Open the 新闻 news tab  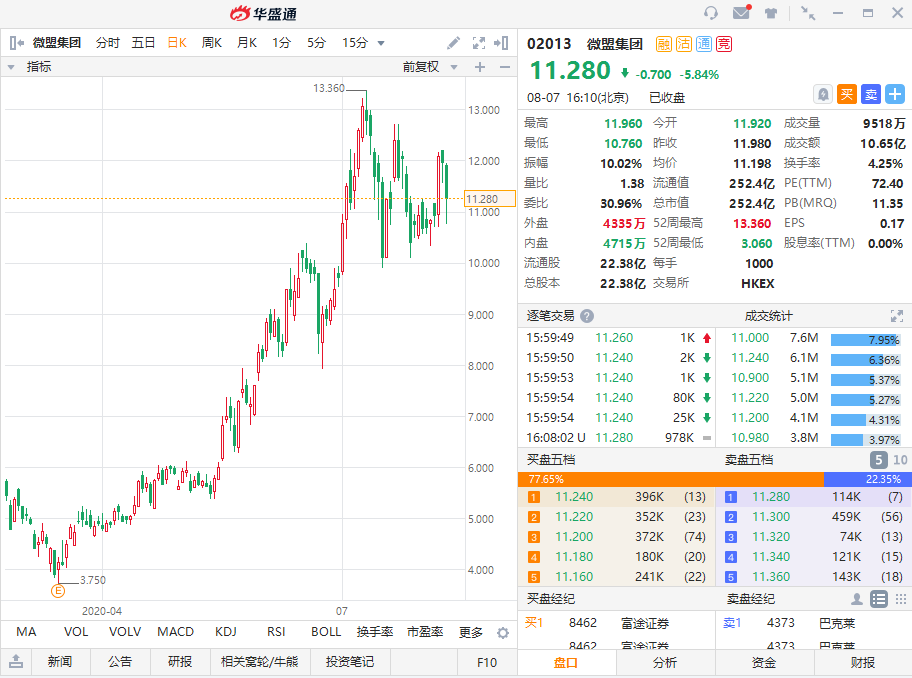pos(60,662)
